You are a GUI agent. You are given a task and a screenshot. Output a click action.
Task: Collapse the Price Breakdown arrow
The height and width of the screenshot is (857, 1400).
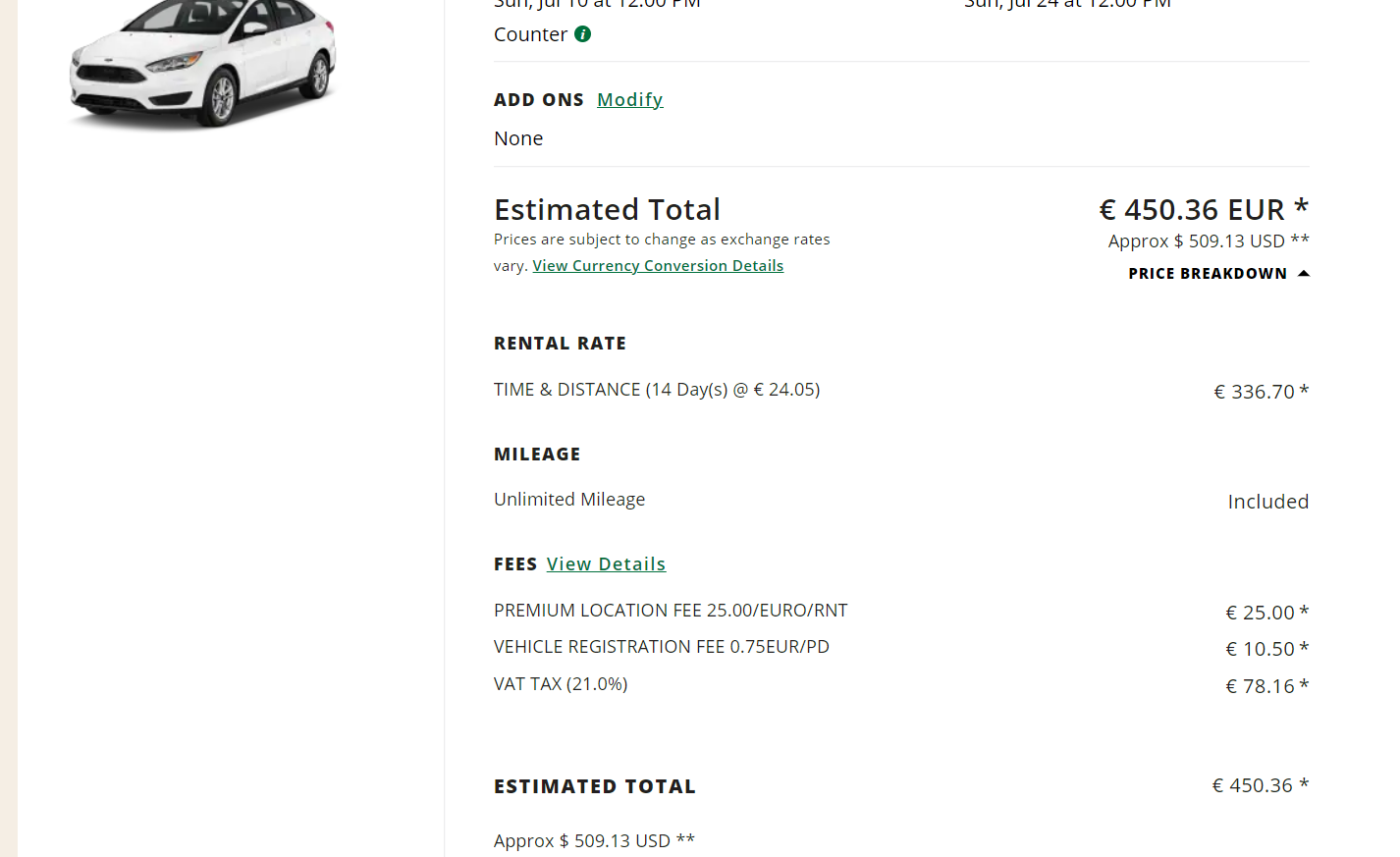[x=1304, y=274]
